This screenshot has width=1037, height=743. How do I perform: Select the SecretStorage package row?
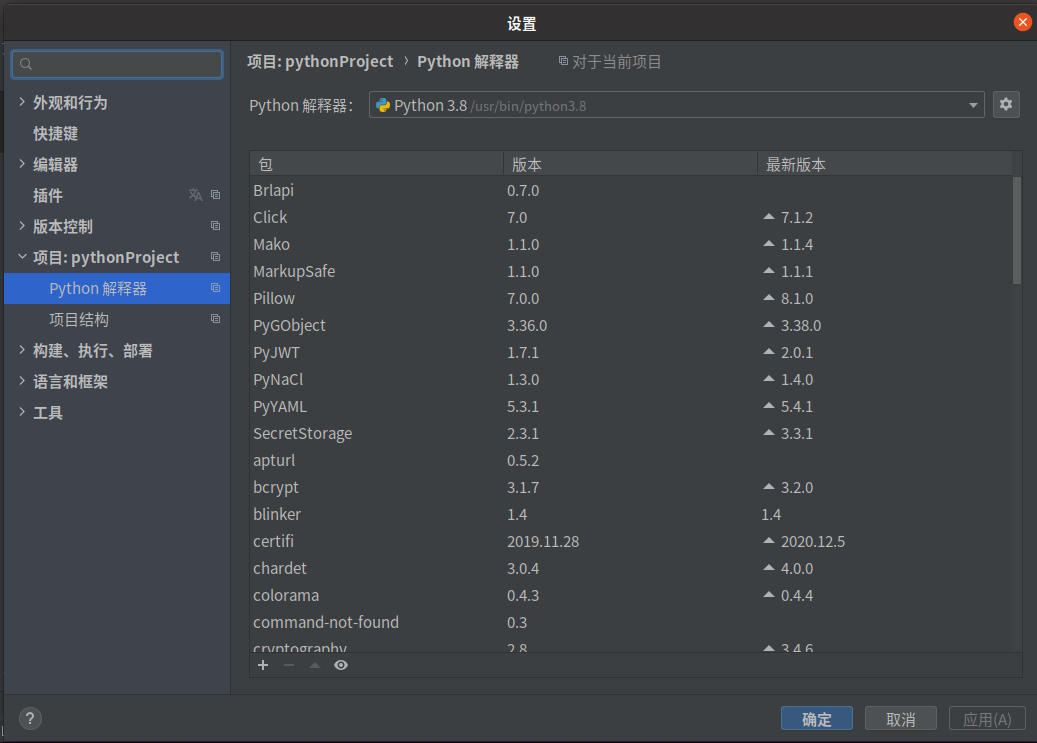pyautogui.click(x=631, y=433)
